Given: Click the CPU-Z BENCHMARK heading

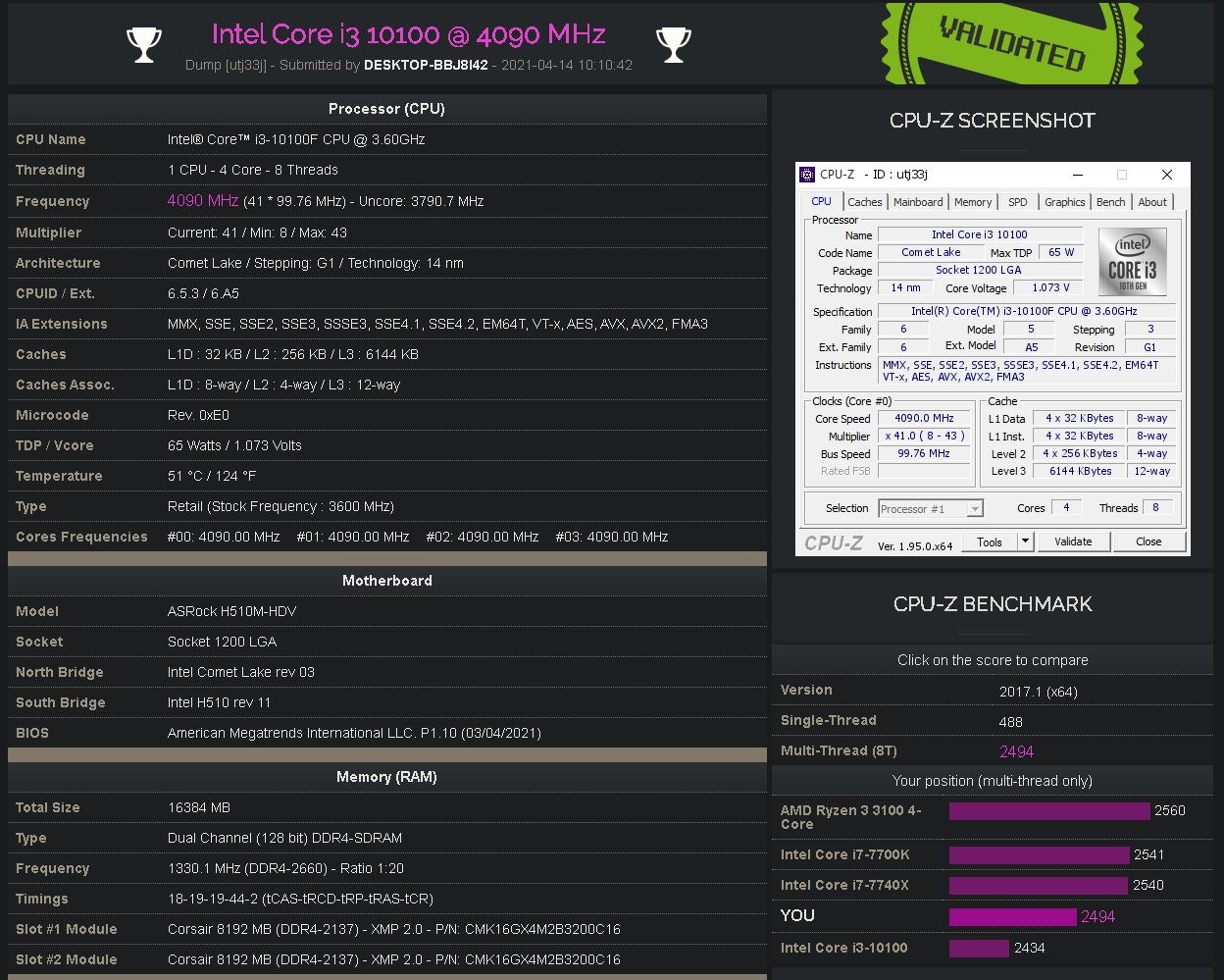Looking at the screenshot, I should [x=992, y=604].
